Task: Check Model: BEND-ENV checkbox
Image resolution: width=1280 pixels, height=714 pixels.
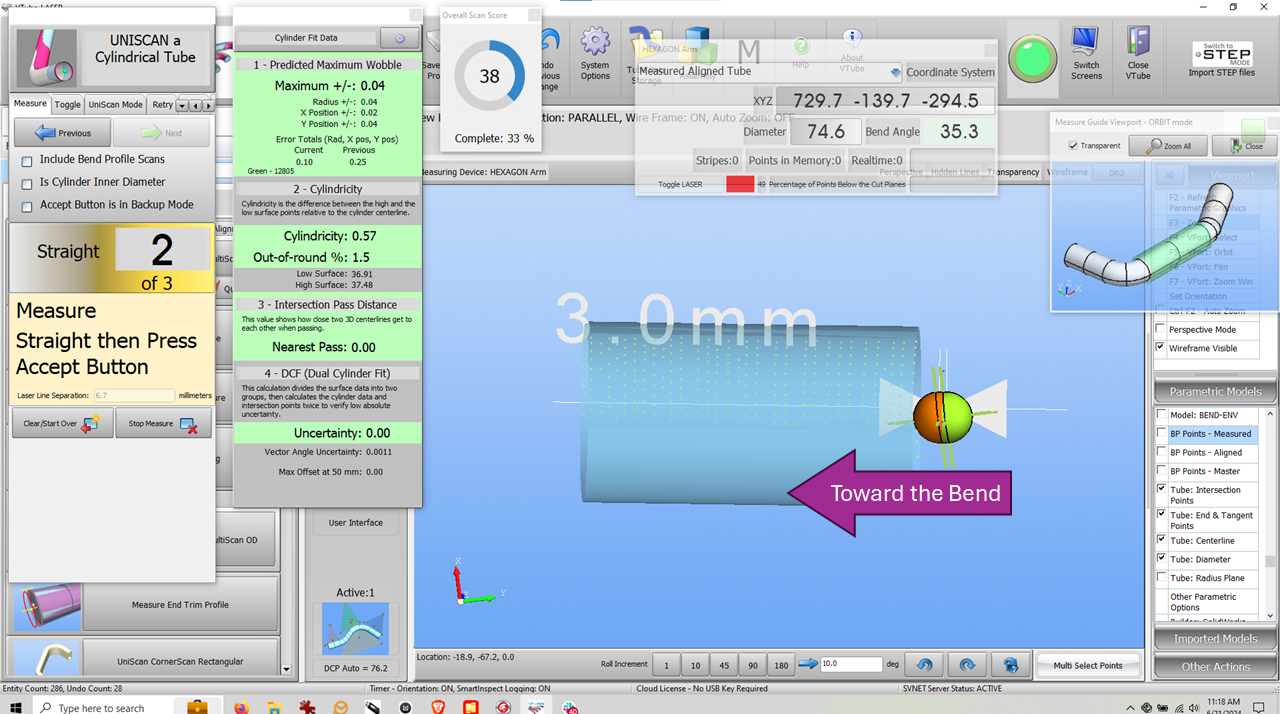Action: [1160, 415]
